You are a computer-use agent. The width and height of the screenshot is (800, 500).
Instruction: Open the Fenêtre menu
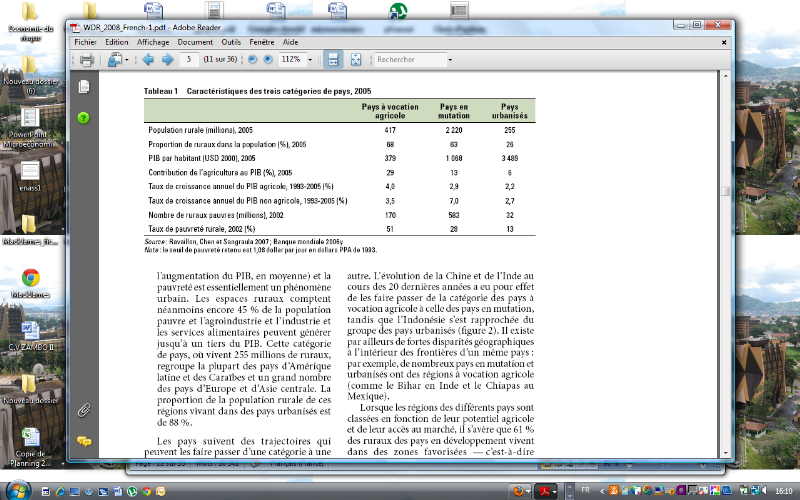262,42
